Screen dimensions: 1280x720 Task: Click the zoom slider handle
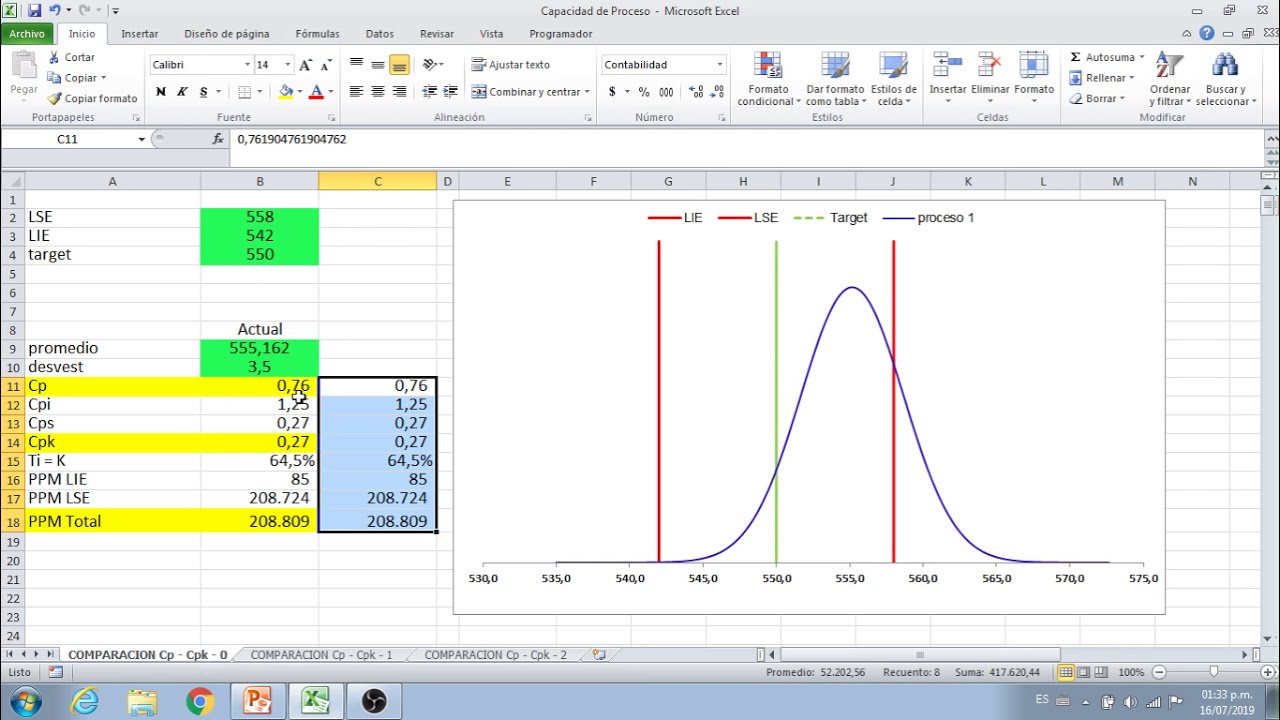(x=1213, y=673)
